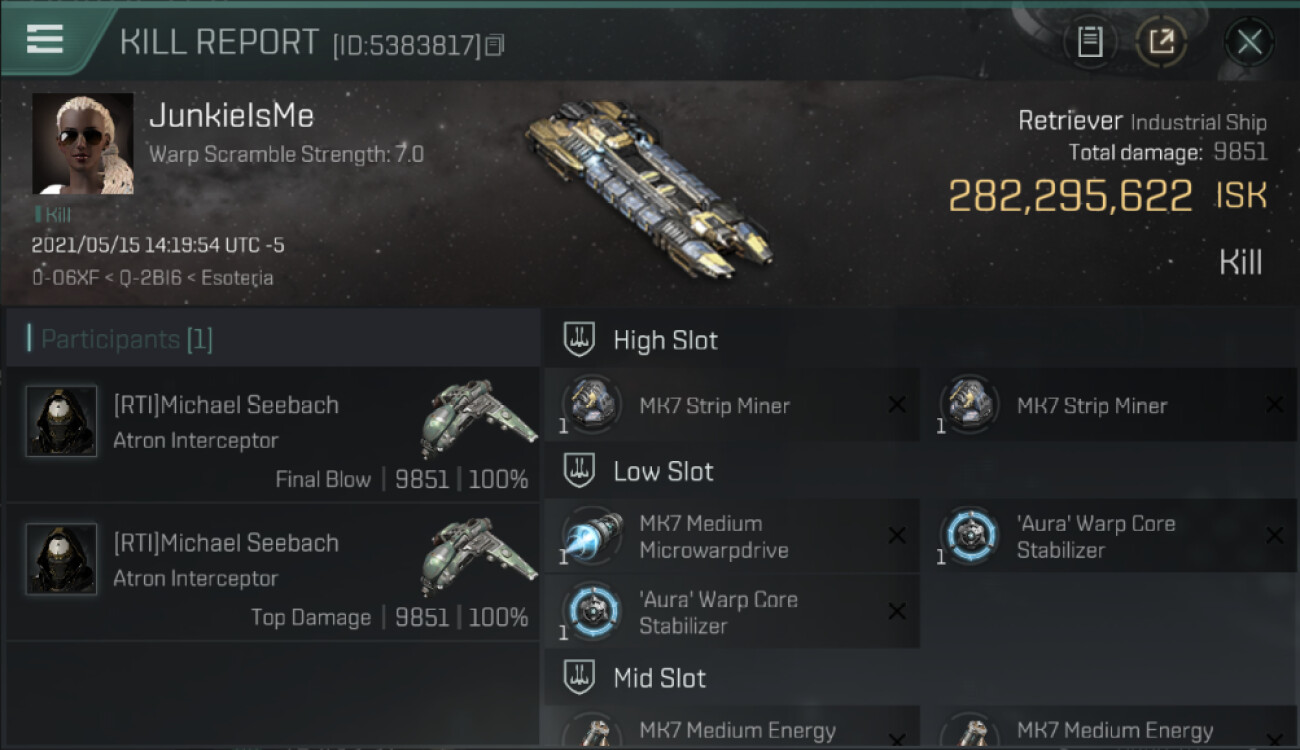Open the Top Damage Michael Seebach entry
The height and width of the screenshot is (750, 1300).
273,572
